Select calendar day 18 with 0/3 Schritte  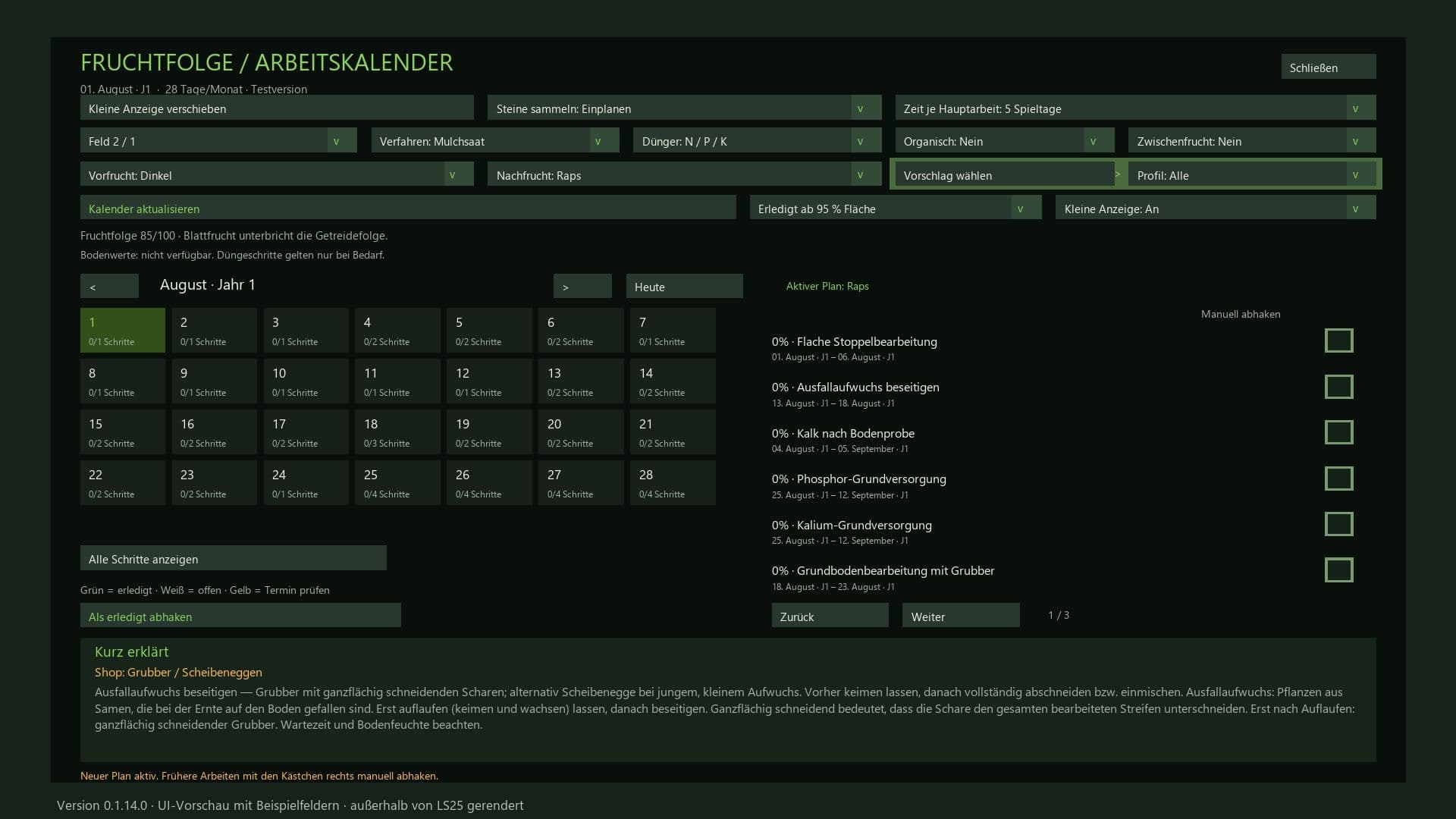[397, 432]
